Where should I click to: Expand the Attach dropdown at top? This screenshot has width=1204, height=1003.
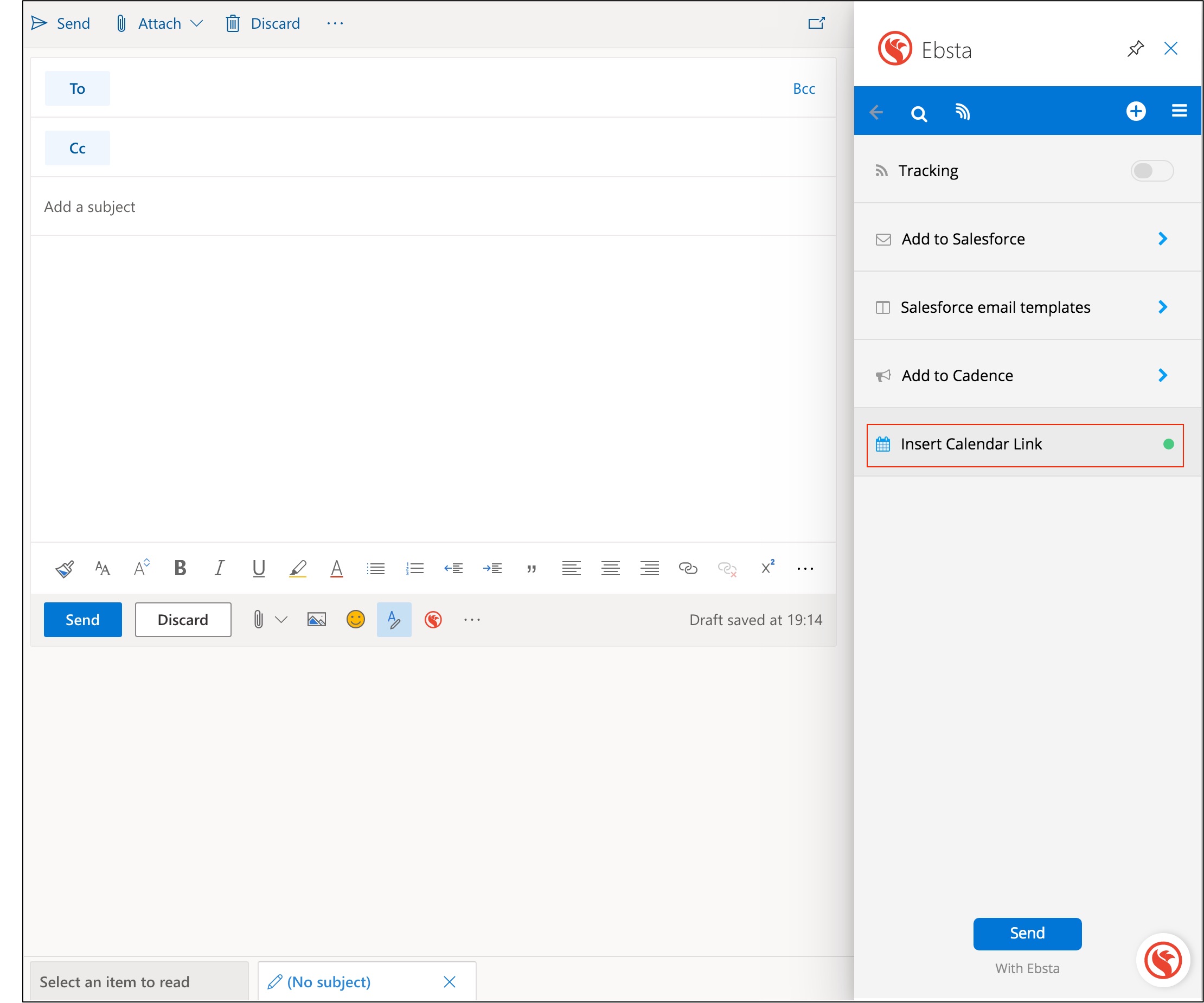tap(197, 23)
